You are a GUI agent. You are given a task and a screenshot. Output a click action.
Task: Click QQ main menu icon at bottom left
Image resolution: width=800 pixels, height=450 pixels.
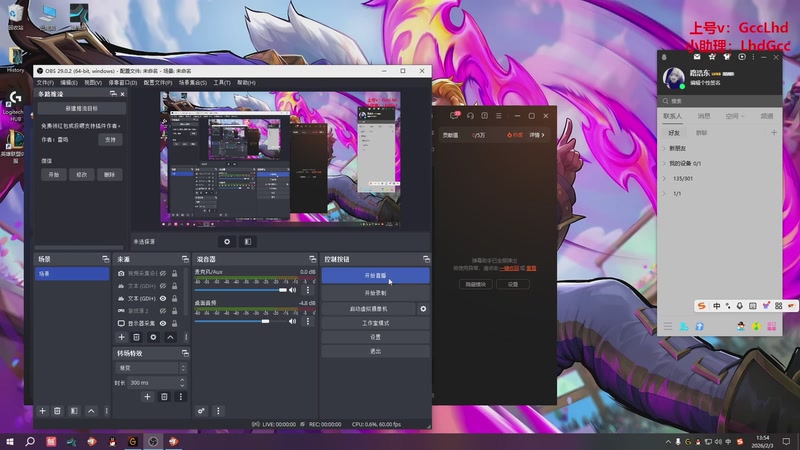click(x=667, y=327)
